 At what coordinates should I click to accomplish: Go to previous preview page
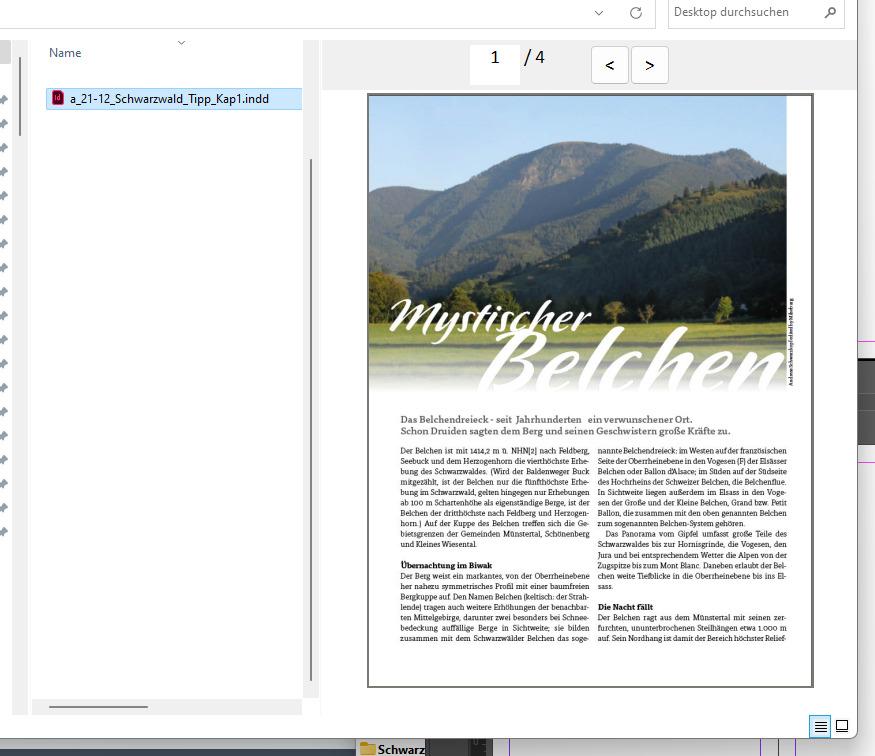click(x=609, y=65)
